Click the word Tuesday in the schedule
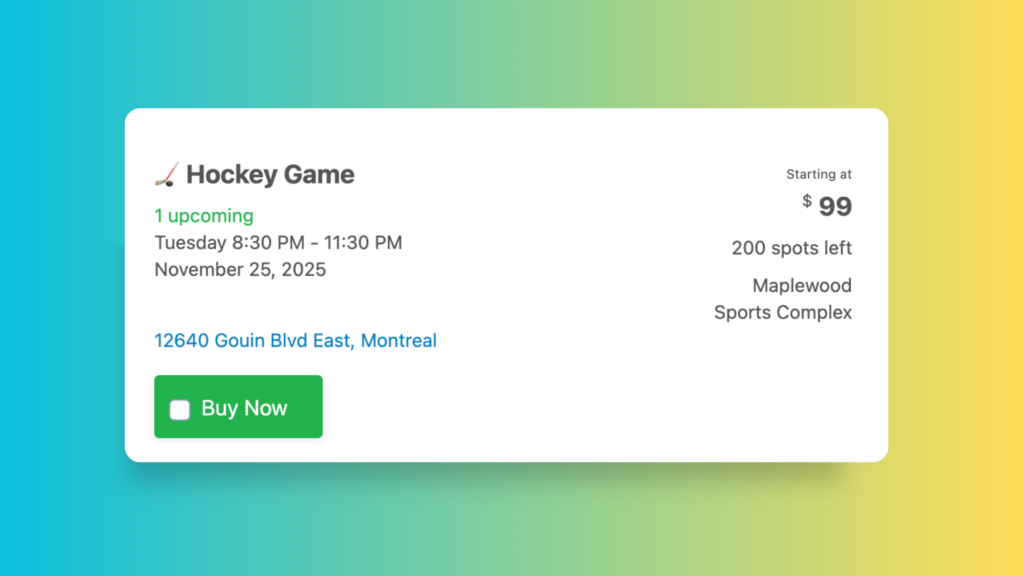1024x576 pixels. pyautogui.click(x=189, y=243)
